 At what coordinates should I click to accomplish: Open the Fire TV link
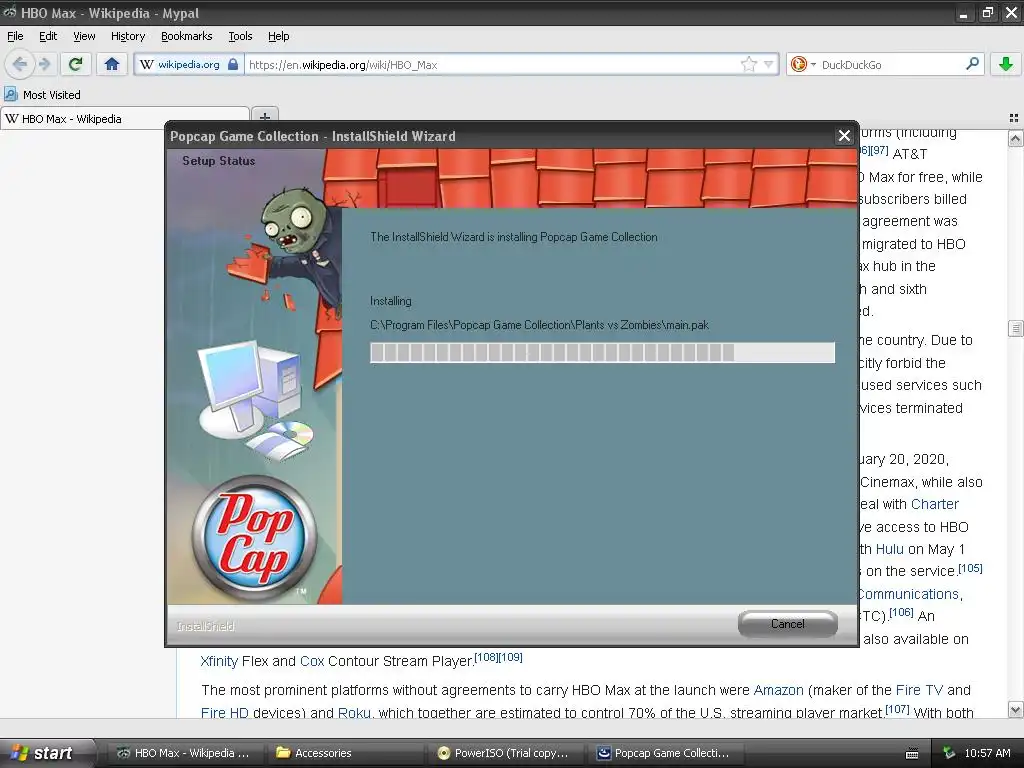(920, 690)
